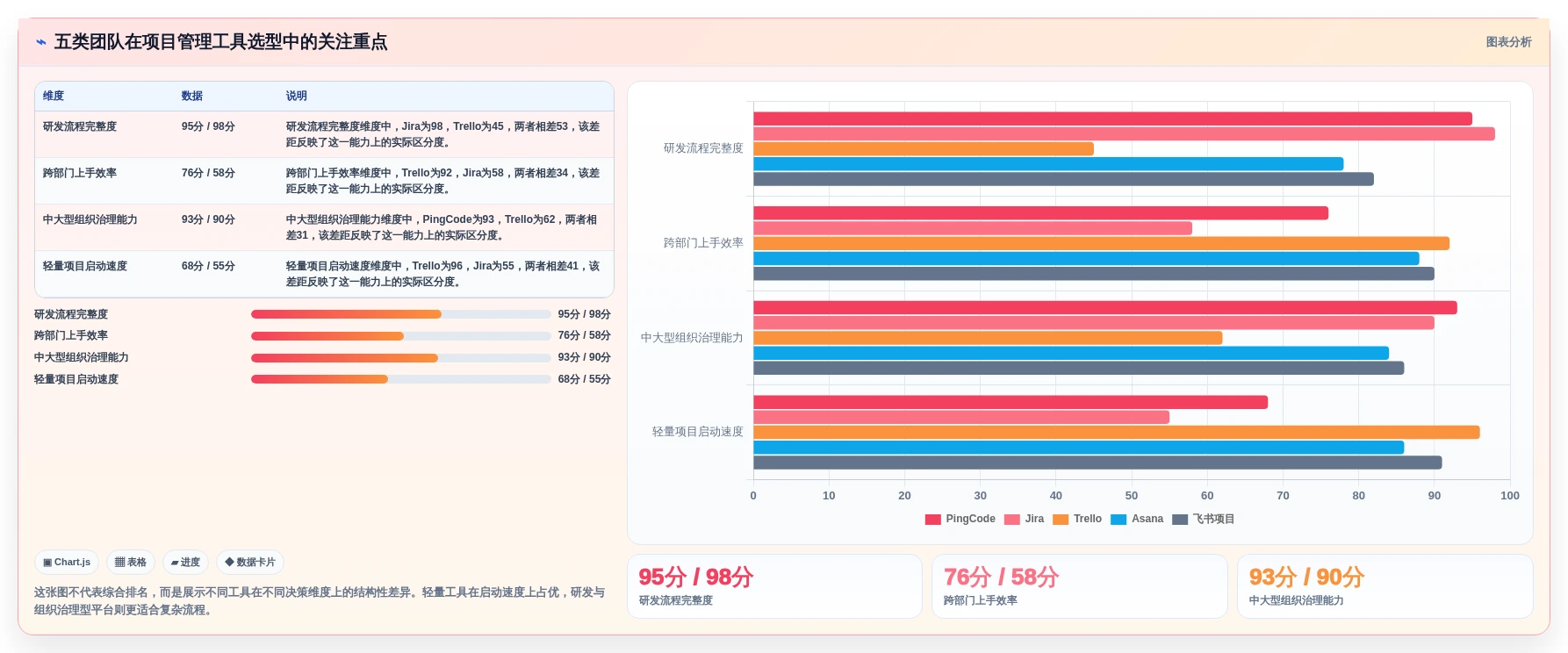Open the 93分 / 90分 data card
This screenshot has width=1568, height=653.
point(1385,586)
